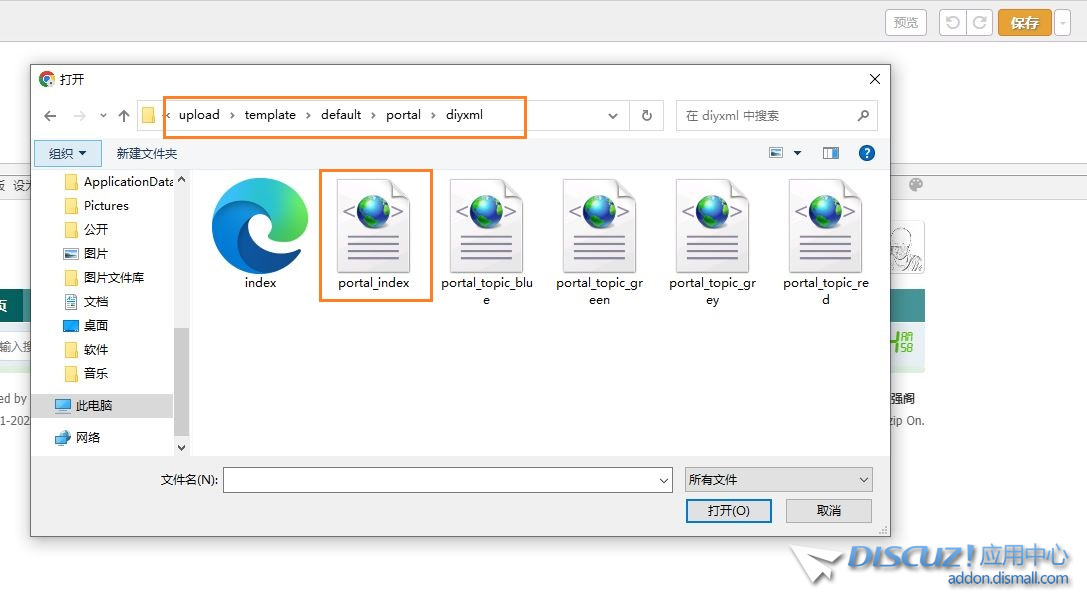Select the portal_topic_blue file
The image size is (1087, 604).
point(486,227)
